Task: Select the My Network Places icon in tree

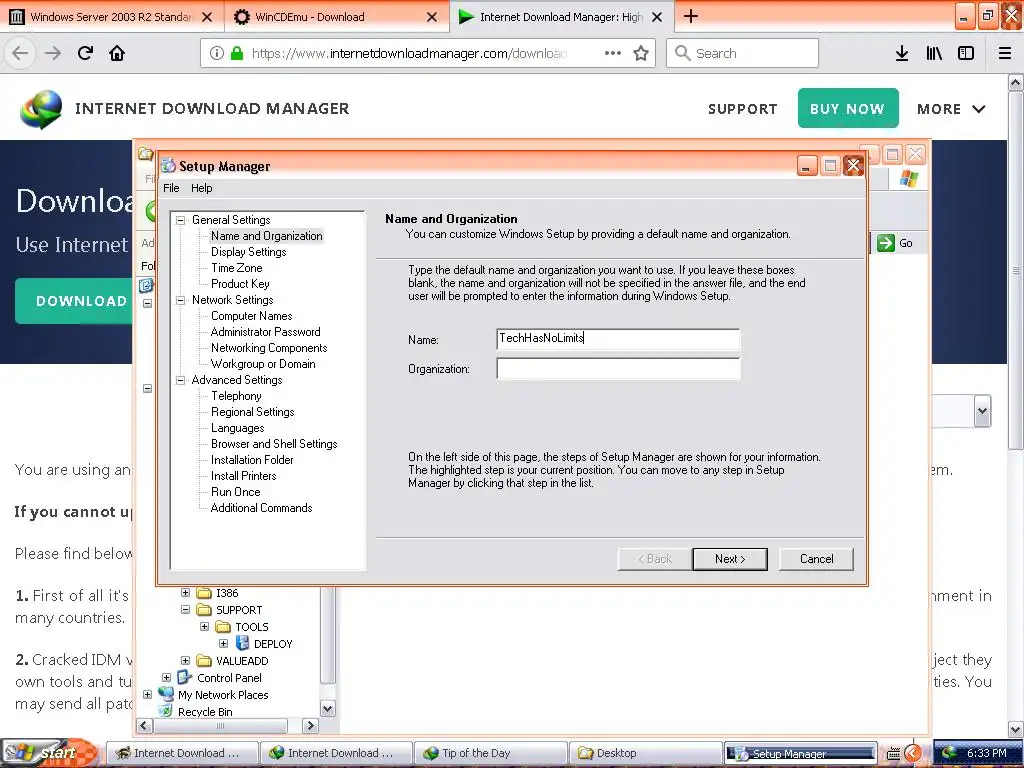Action: (x=166, y=694)
